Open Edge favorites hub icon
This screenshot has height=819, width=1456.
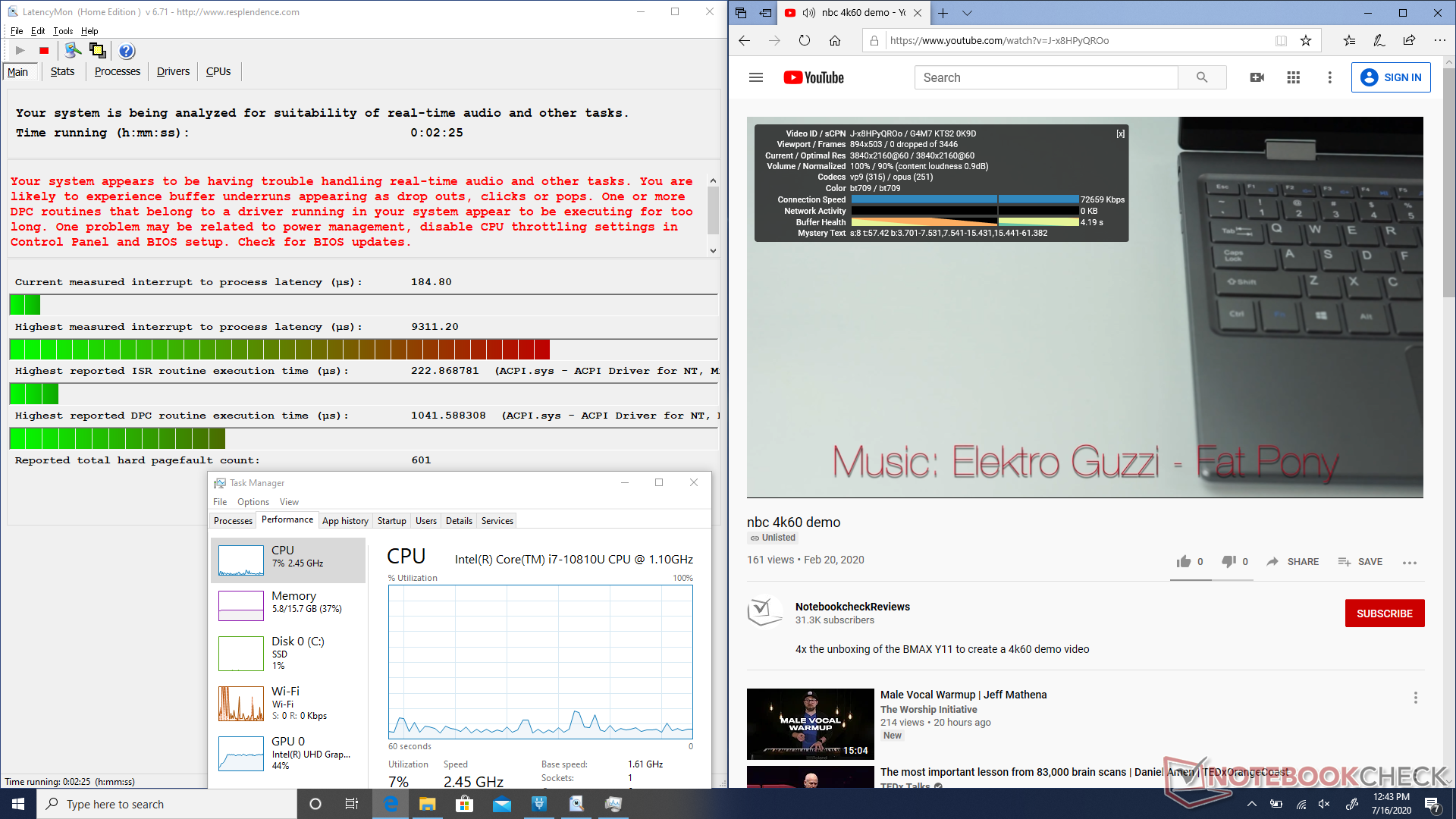[x=1349, y=40]
